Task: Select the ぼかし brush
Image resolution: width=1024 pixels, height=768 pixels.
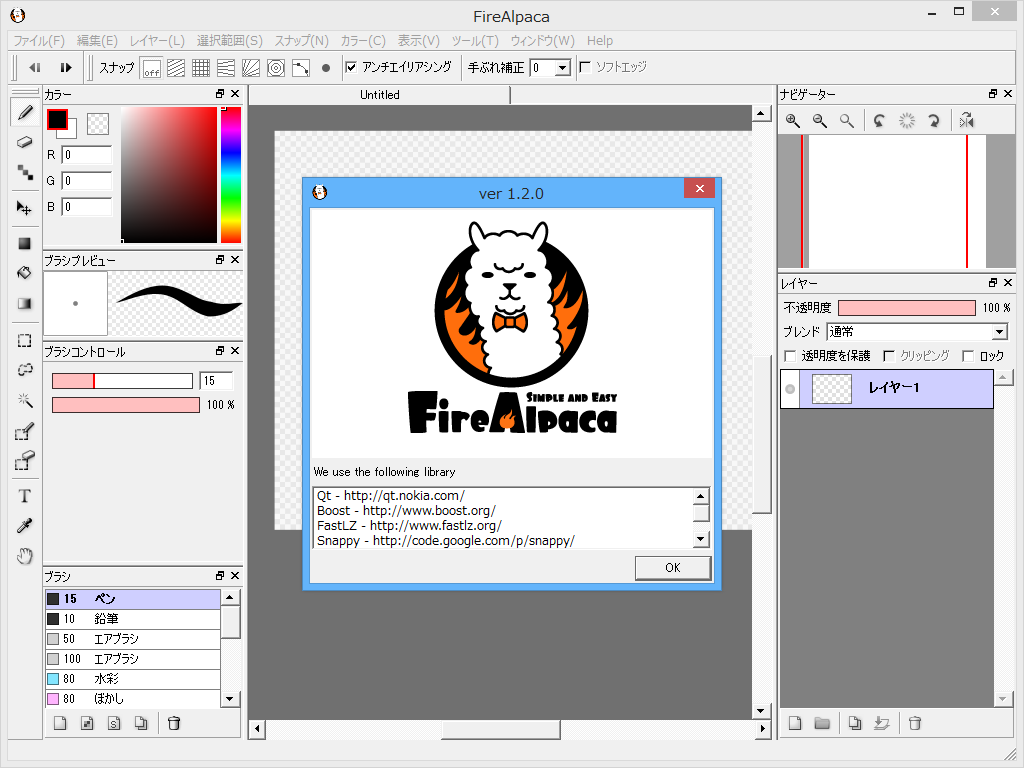Action: tap(133, 698)
